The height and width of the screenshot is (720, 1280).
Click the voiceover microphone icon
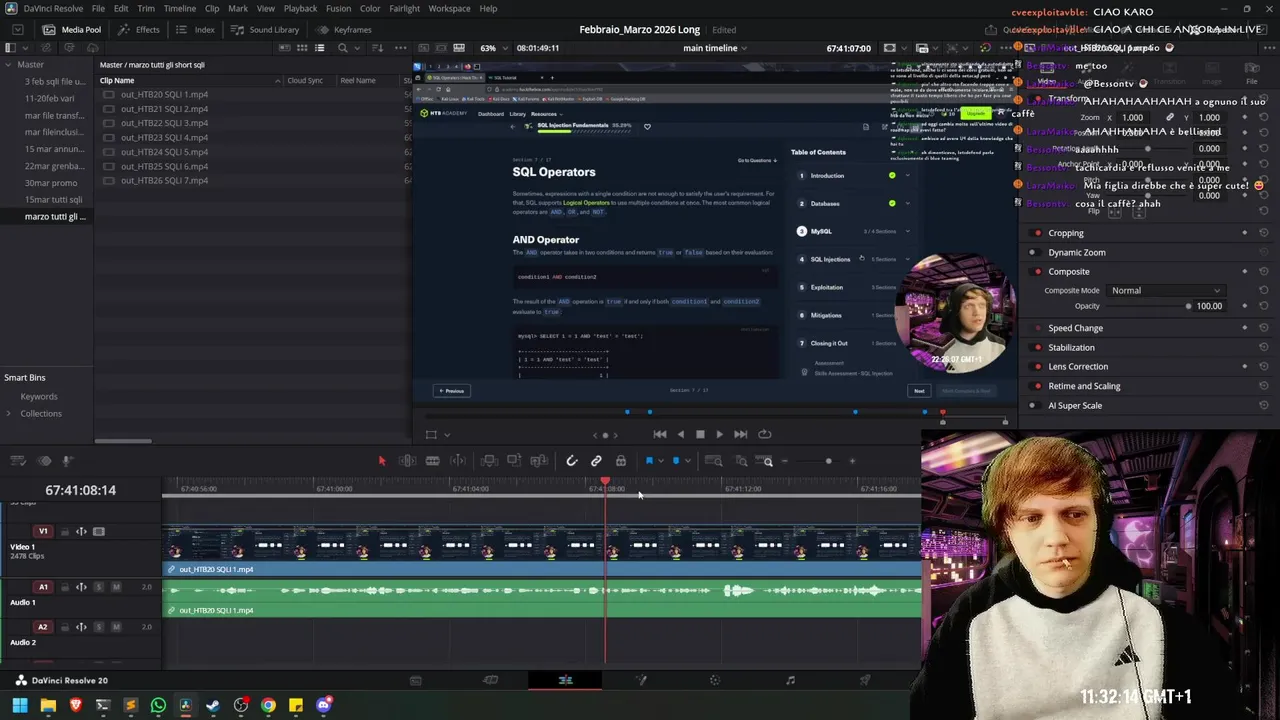pyautogui.click(x=67, y=461)
